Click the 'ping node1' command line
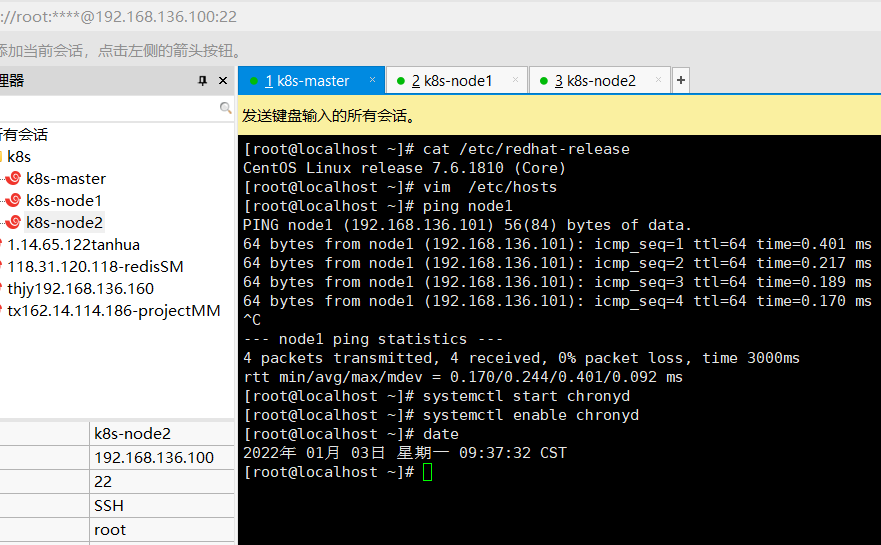 click(x=378, y=206)
